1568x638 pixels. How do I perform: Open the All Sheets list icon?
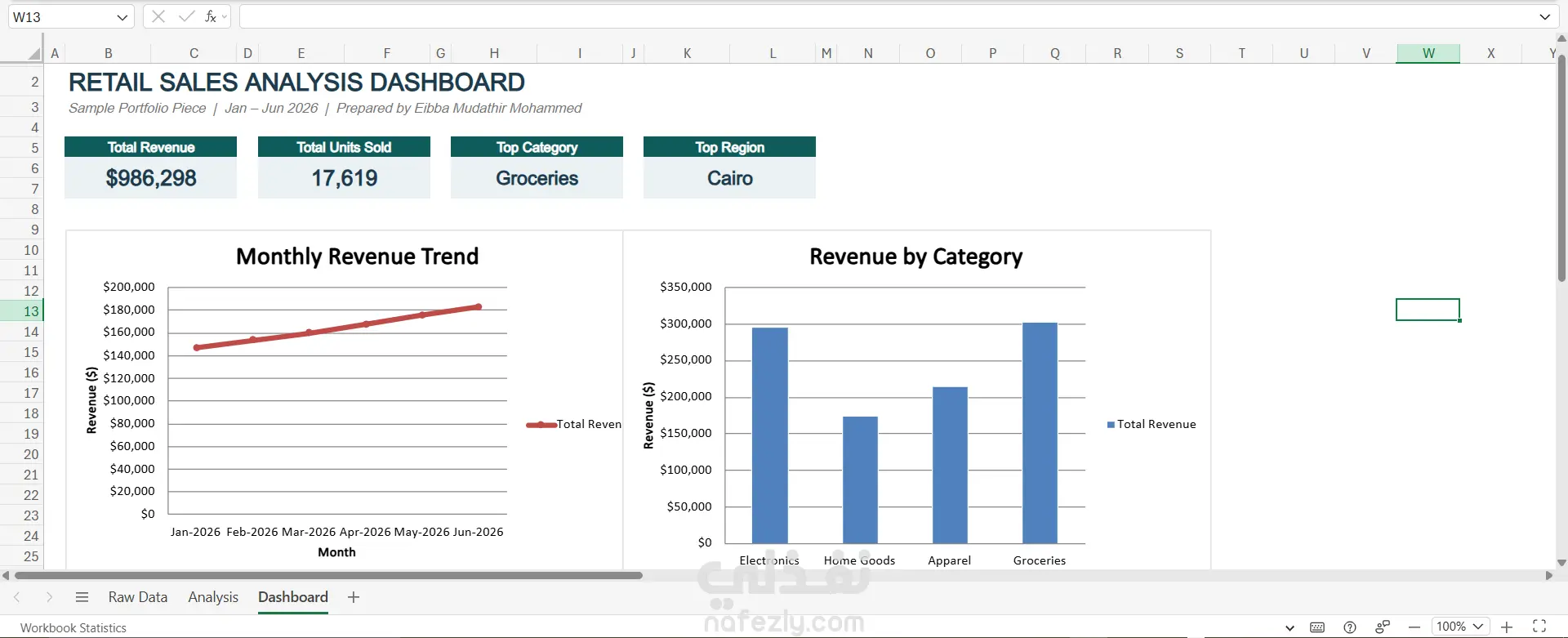[82, 597]
